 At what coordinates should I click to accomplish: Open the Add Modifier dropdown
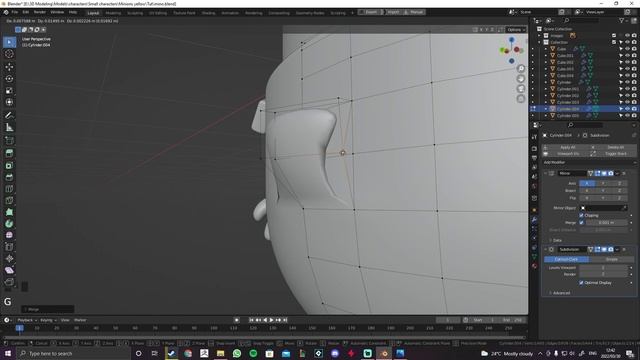589,162
